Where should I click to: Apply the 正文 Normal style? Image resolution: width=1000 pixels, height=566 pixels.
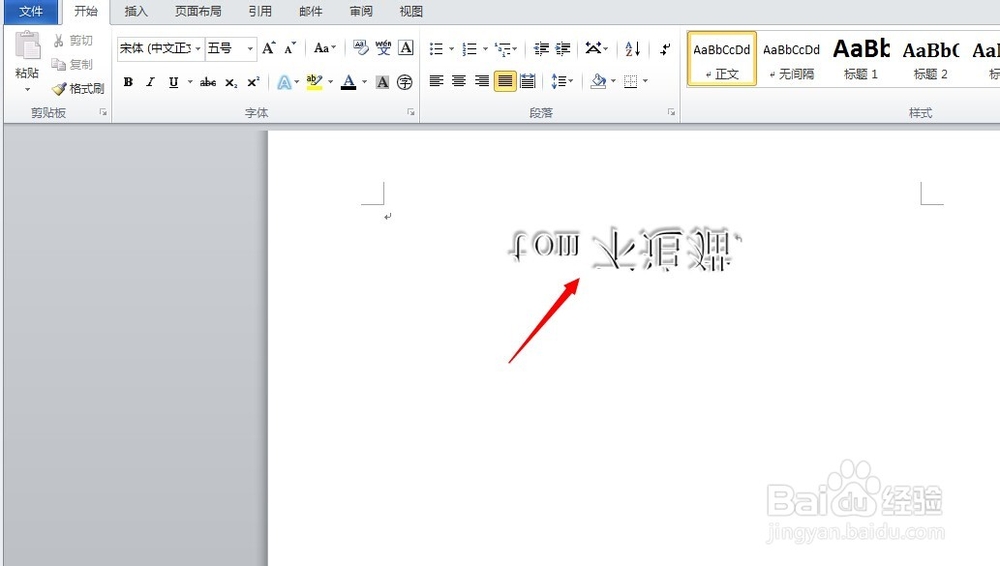722,59
